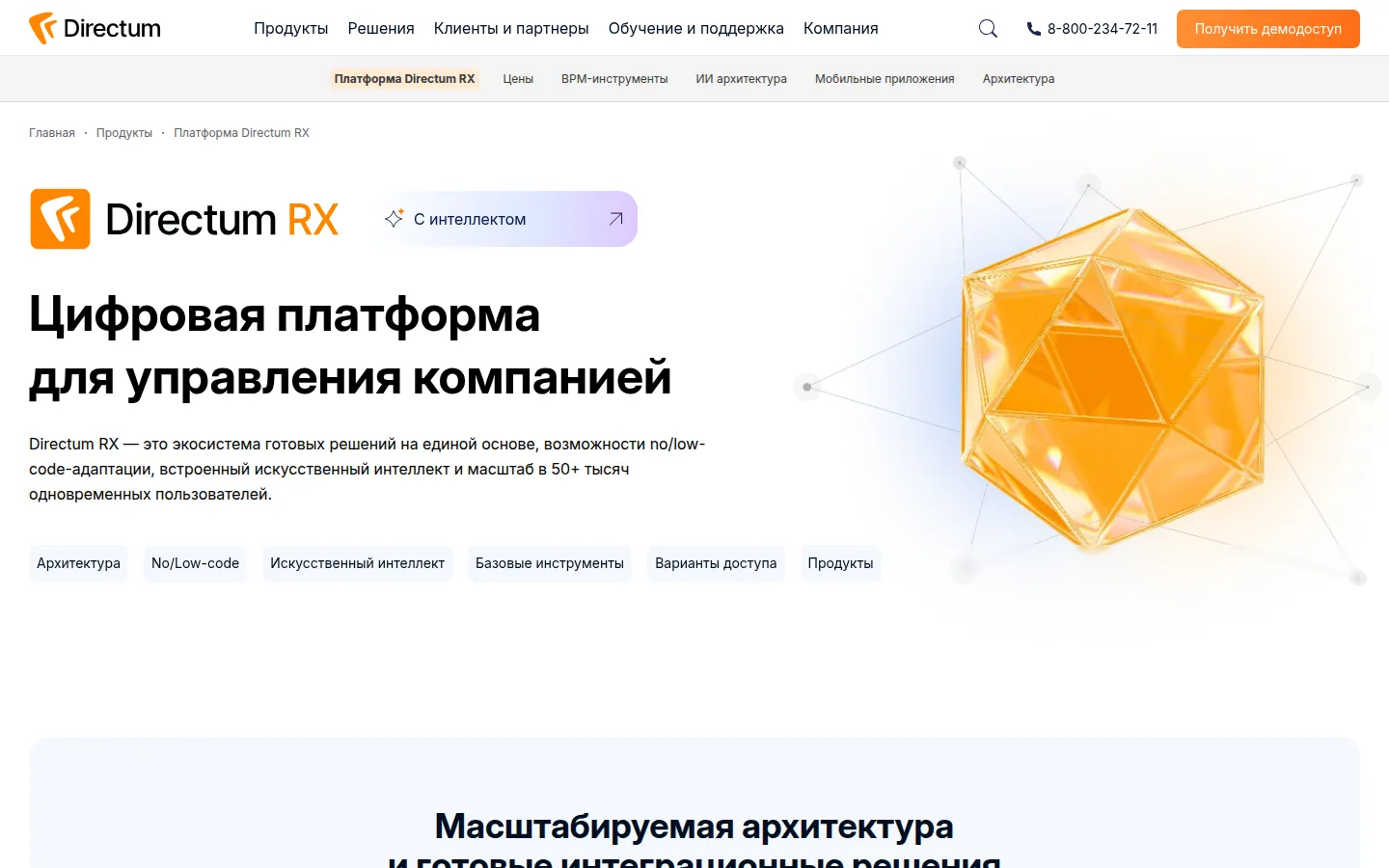Click the 'С интеллектом' badge text
The image size is (1389, 868).
click(470, 219)
